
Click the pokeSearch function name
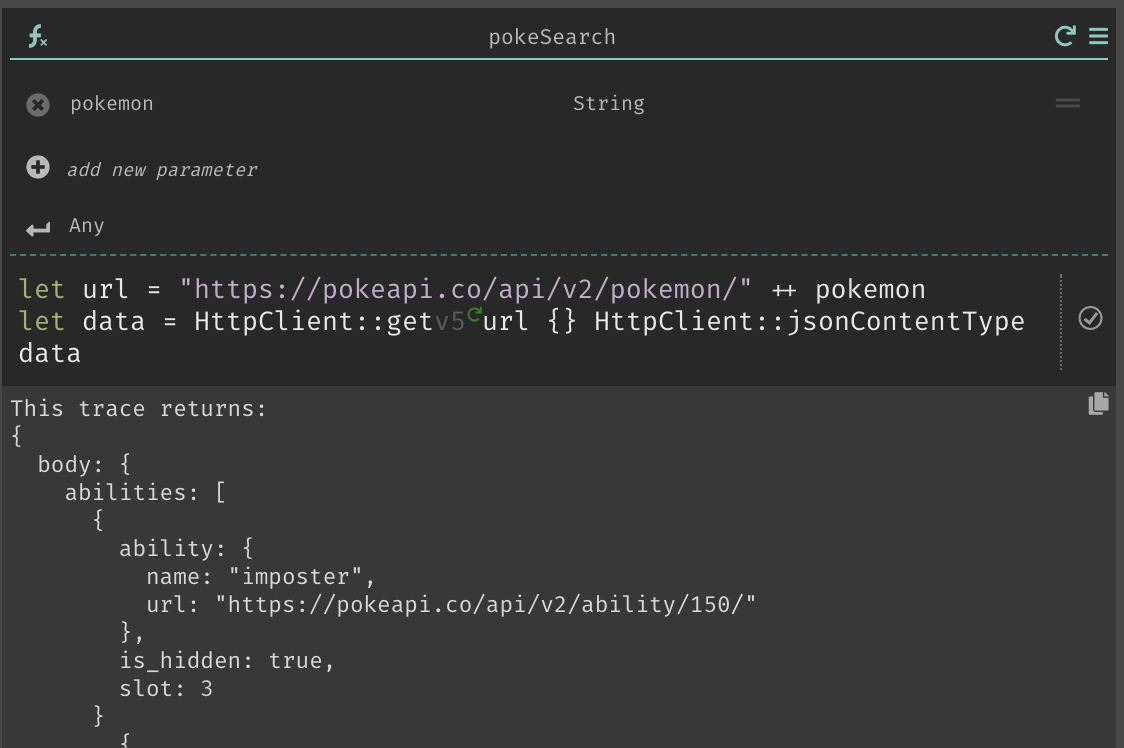pos(552,37)
